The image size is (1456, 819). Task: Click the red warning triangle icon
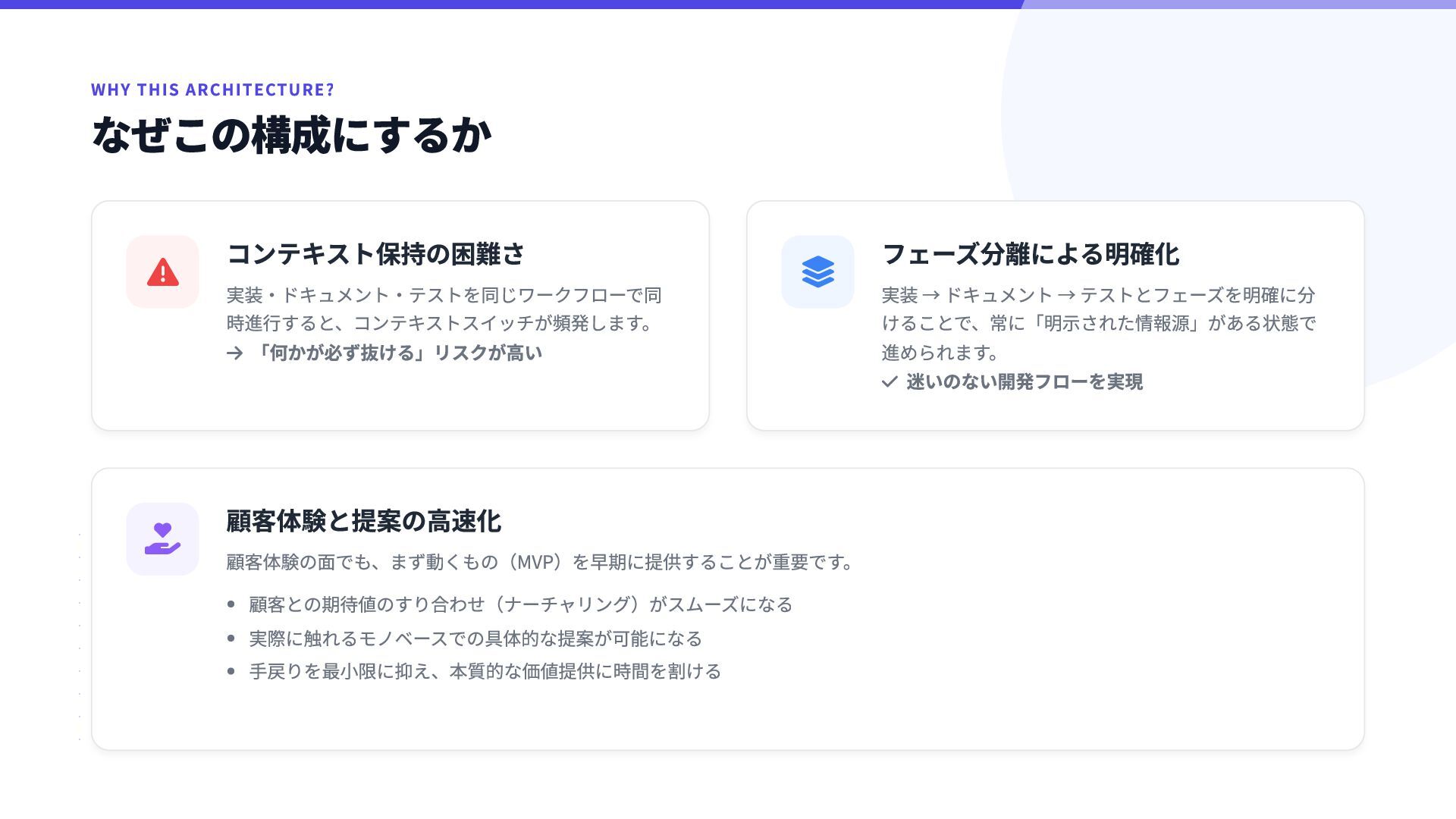[x=162, y=272]
